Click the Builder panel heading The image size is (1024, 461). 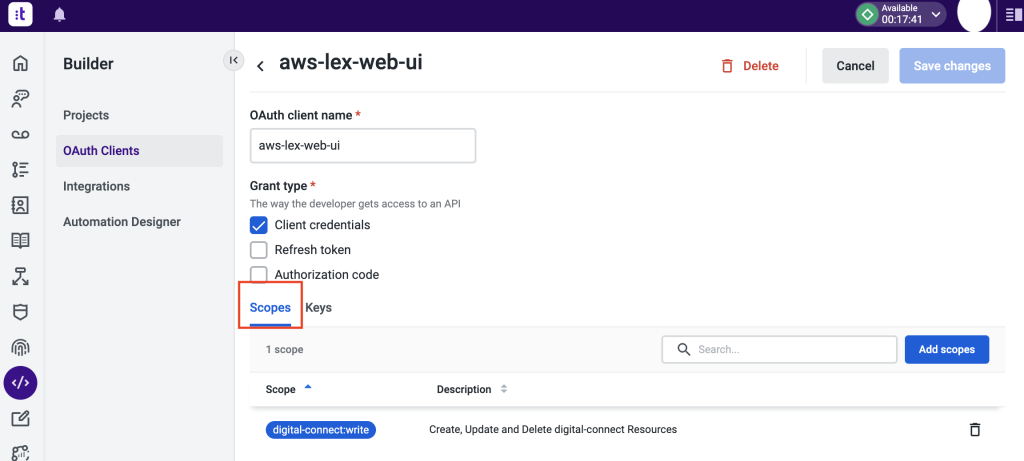click(88, 64)
